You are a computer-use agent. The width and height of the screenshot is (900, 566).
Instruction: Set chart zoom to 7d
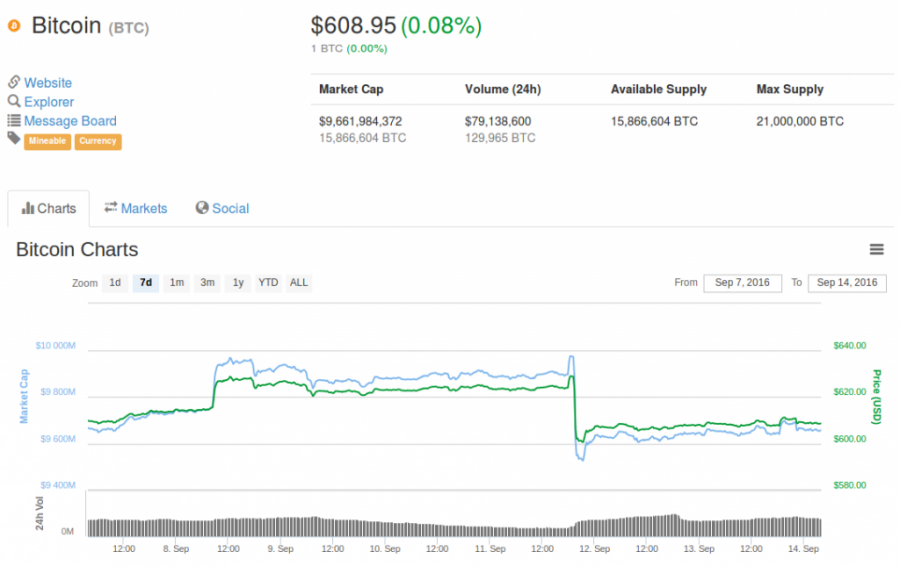pyautogui.click(x=146, y=282)
